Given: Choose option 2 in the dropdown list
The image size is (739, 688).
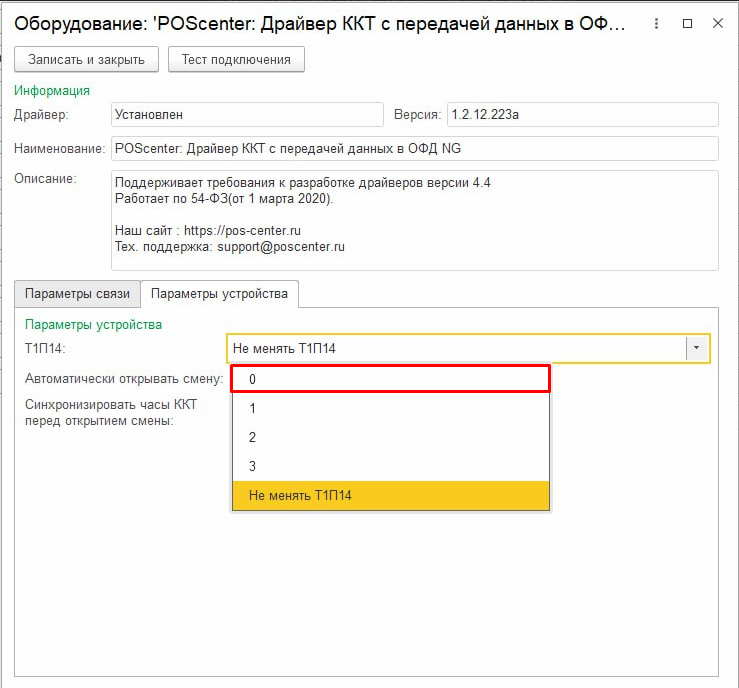Looking at the screenshot, I should (x=391, y=437).
